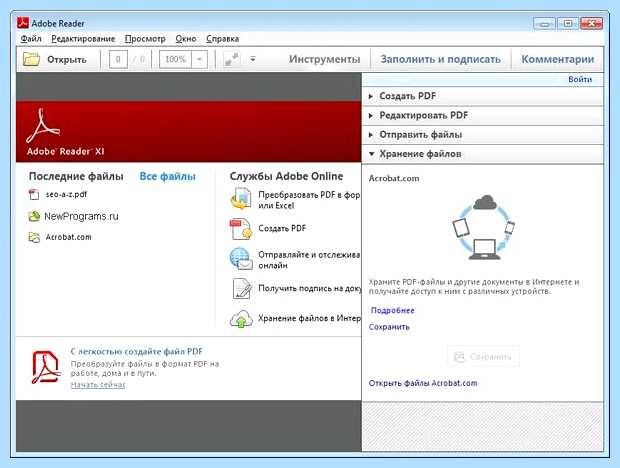
Task: Expand the Создать PDF section
Action: (x=483, y=96)
